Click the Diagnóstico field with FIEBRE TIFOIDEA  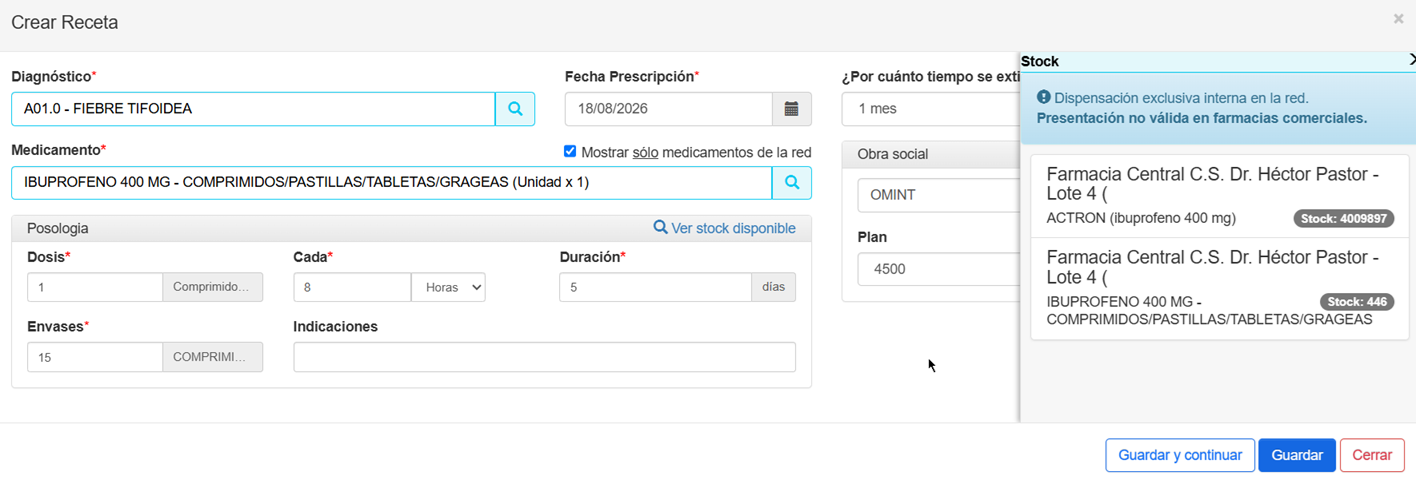point(253,109)
